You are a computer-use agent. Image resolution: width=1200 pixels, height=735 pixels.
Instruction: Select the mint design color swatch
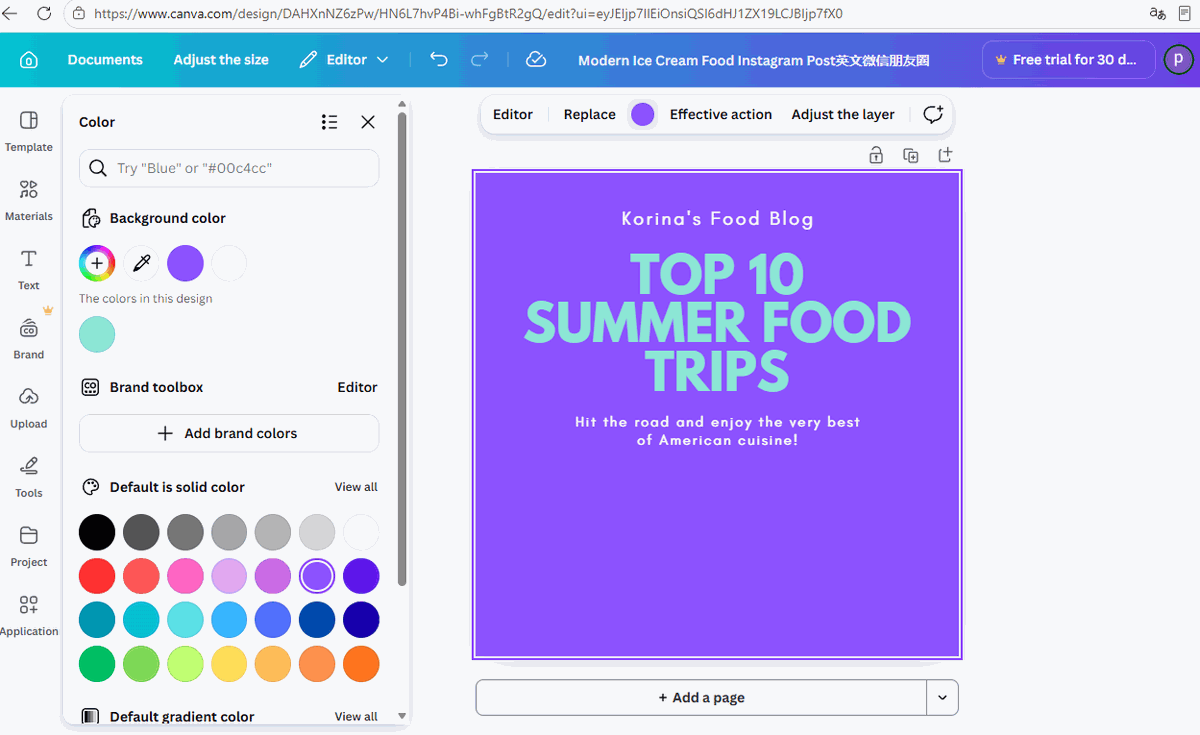pyautogui.click(x=97, y=334)
